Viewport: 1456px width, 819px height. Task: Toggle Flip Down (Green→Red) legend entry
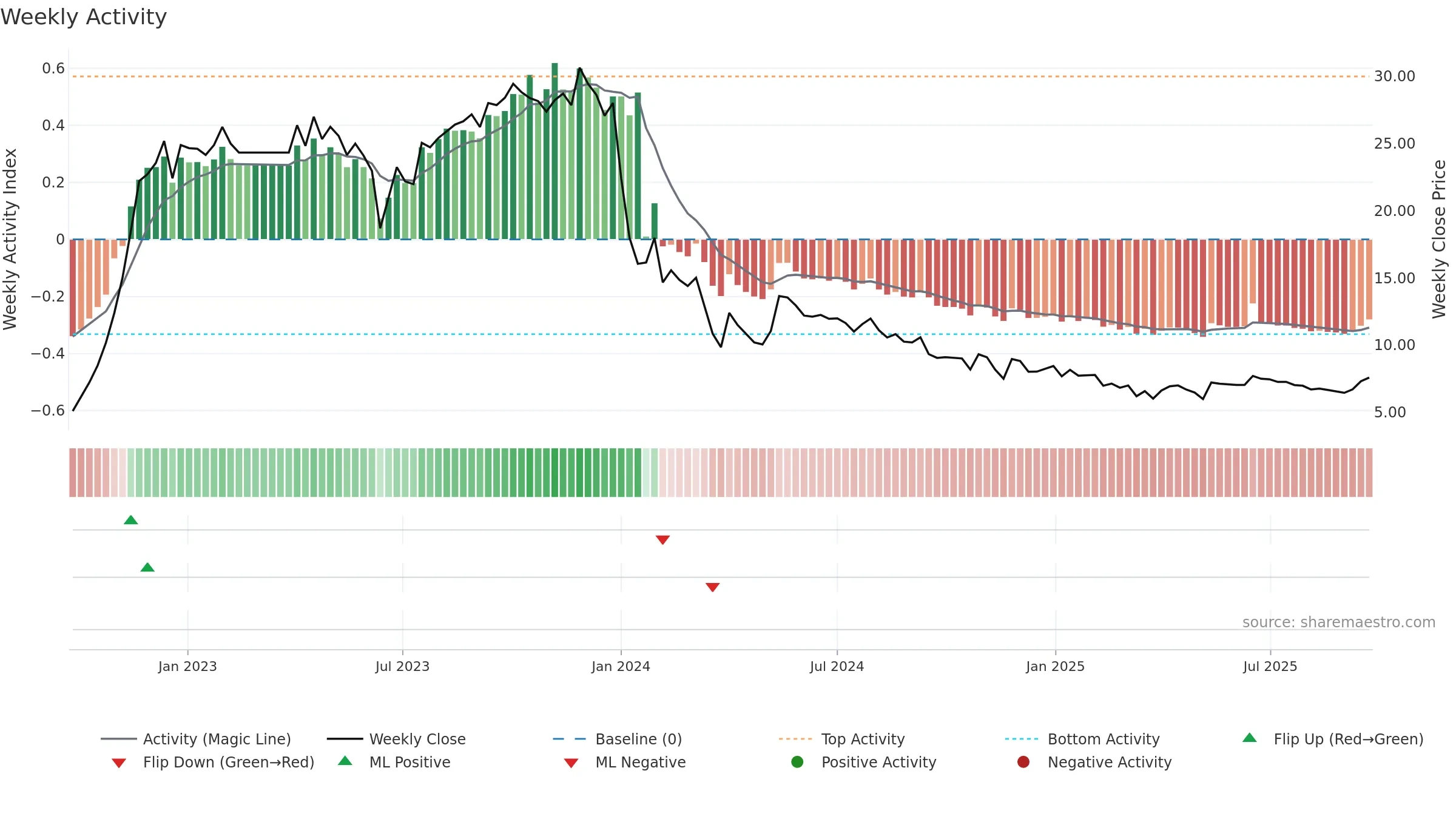click(212, 762)
